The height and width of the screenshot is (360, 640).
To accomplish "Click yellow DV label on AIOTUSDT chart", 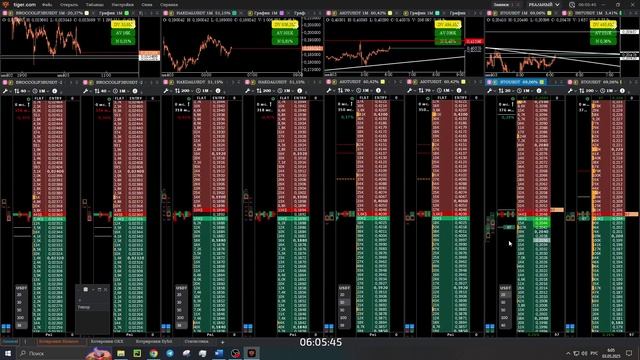I will [448, 25].
